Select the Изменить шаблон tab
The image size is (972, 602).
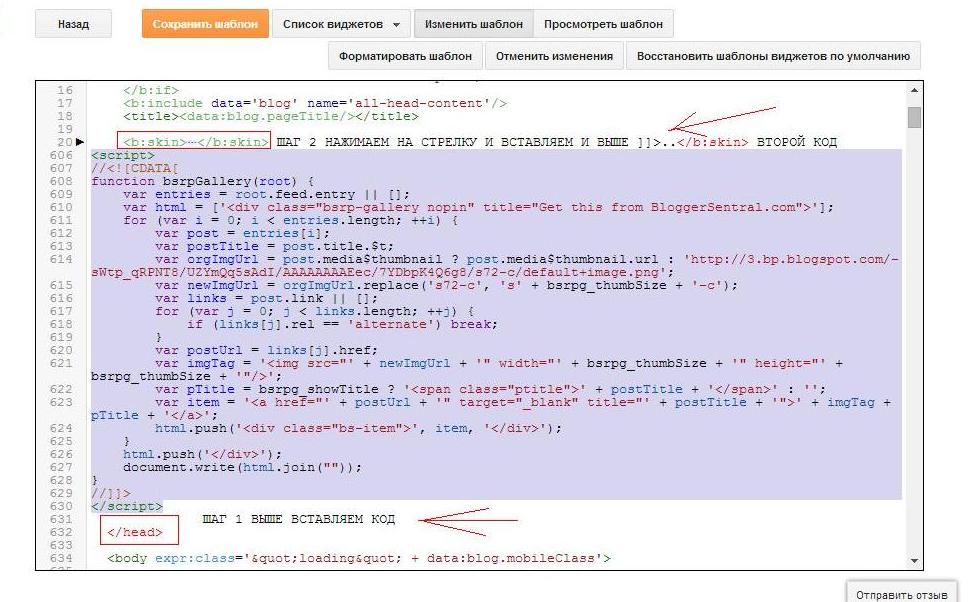pos(474,24)
